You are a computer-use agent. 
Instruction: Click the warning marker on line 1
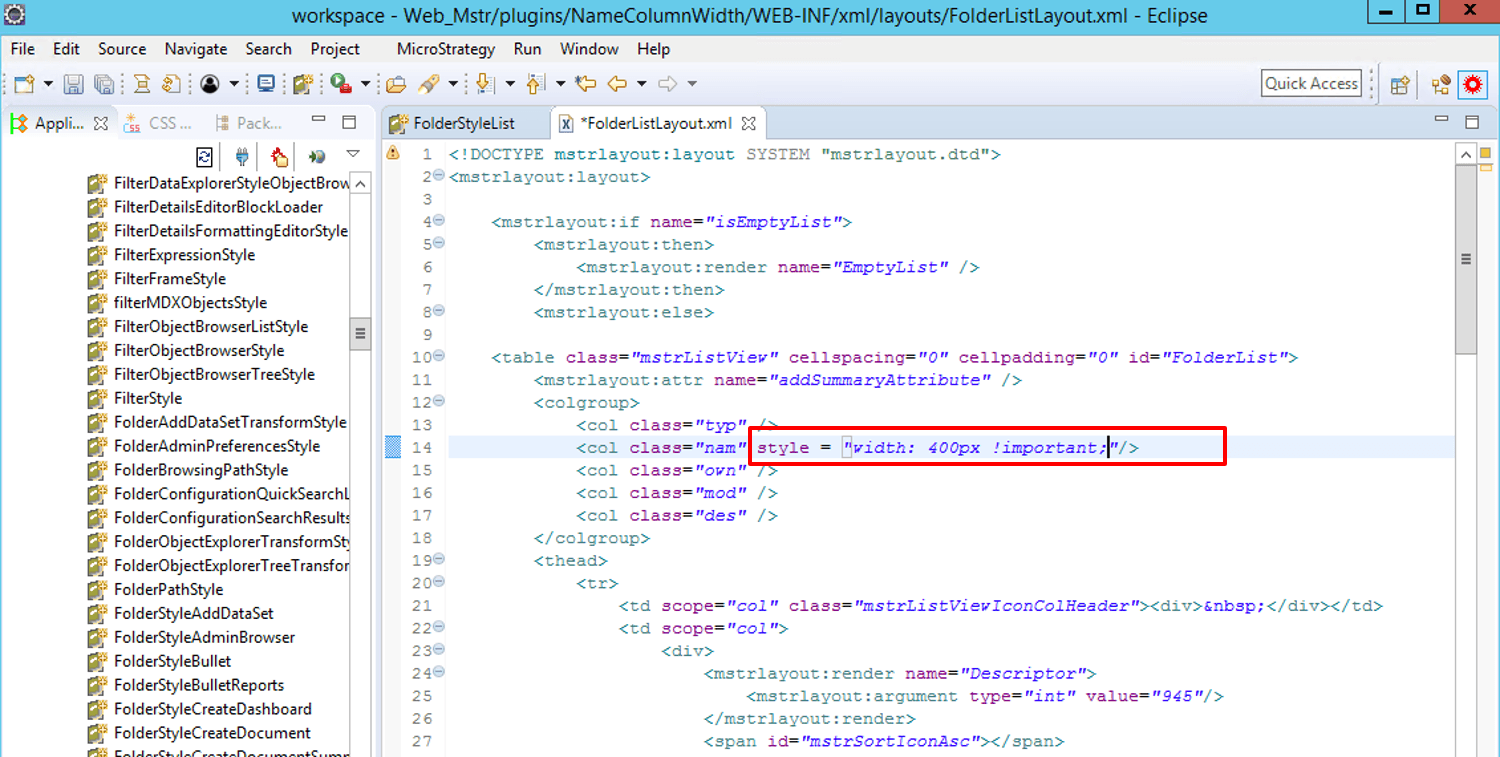pyautogui.click(x=392, y=153)
